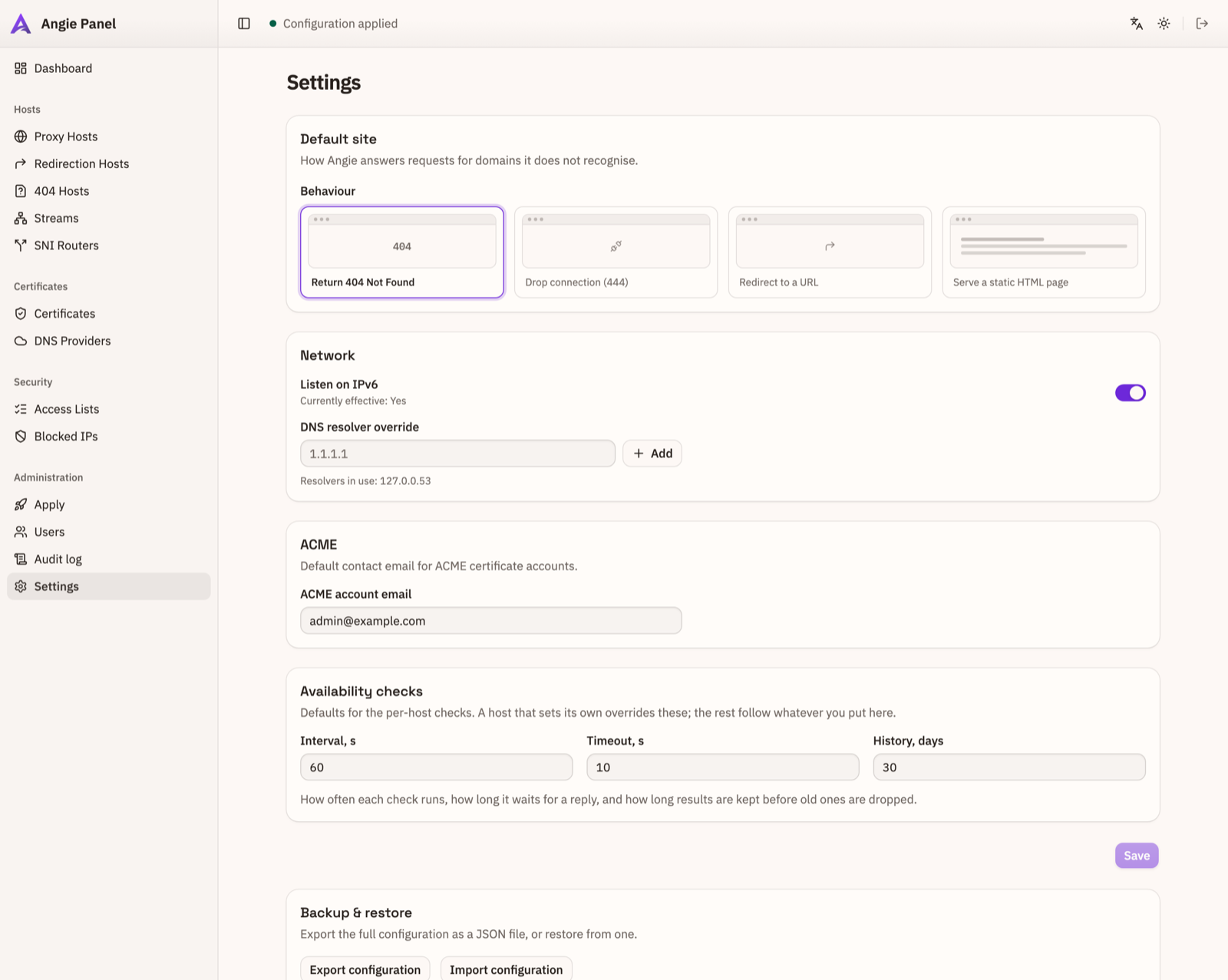Click the Add resolver button
Image resolution: width=1228 pixels, height=980 pixels.
[652, 454]
